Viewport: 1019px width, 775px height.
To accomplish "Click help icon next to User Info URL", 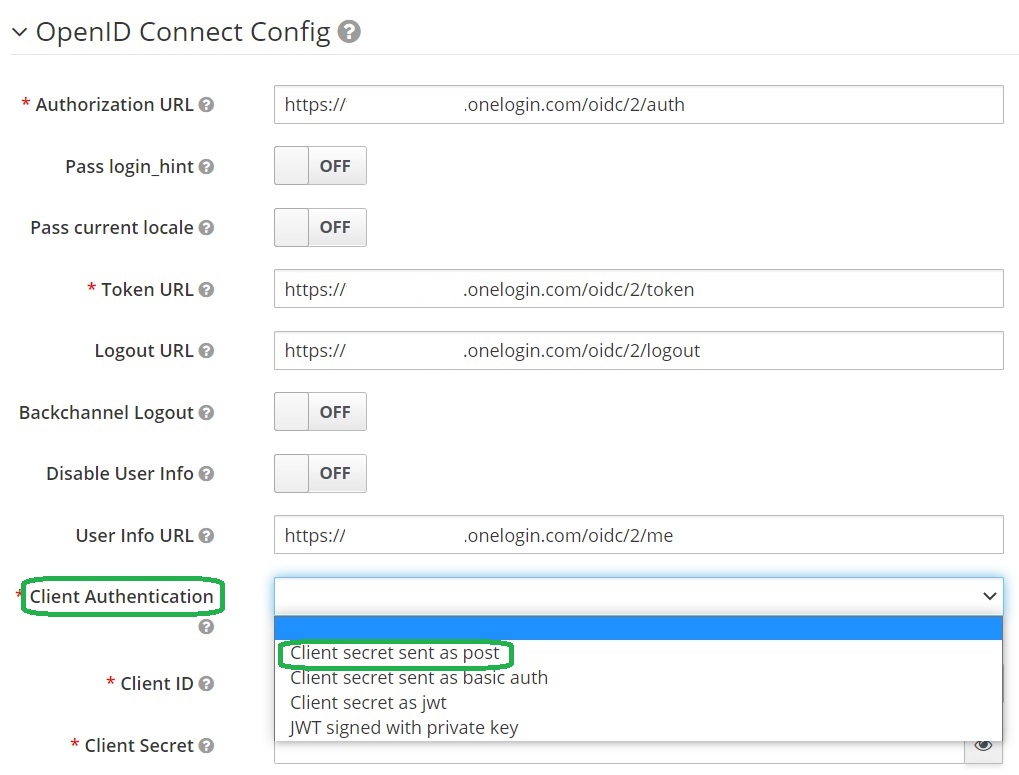I will [206, 536].
